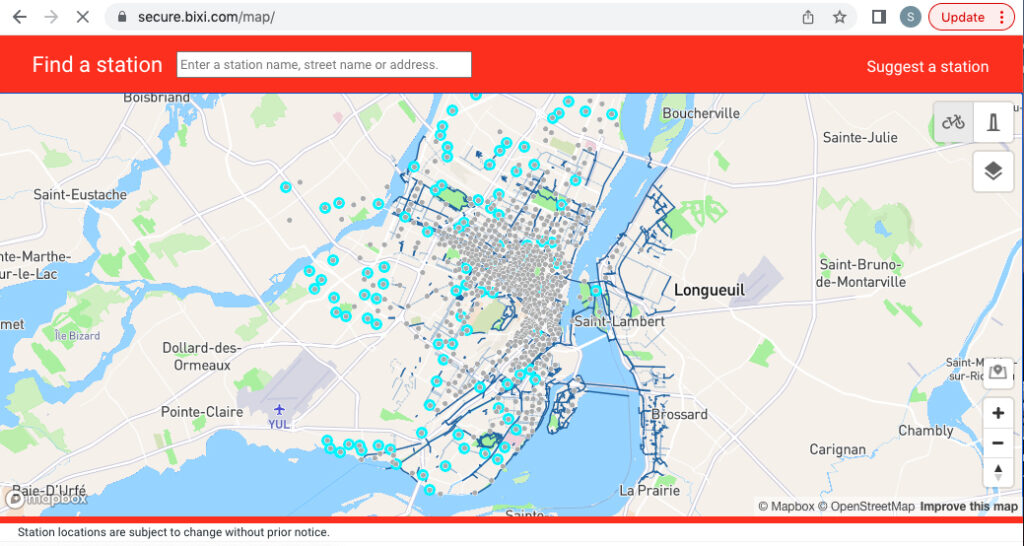Viewport: 1024px width, 546px height.
Task: Open the browser side panel
Action: 879,17
